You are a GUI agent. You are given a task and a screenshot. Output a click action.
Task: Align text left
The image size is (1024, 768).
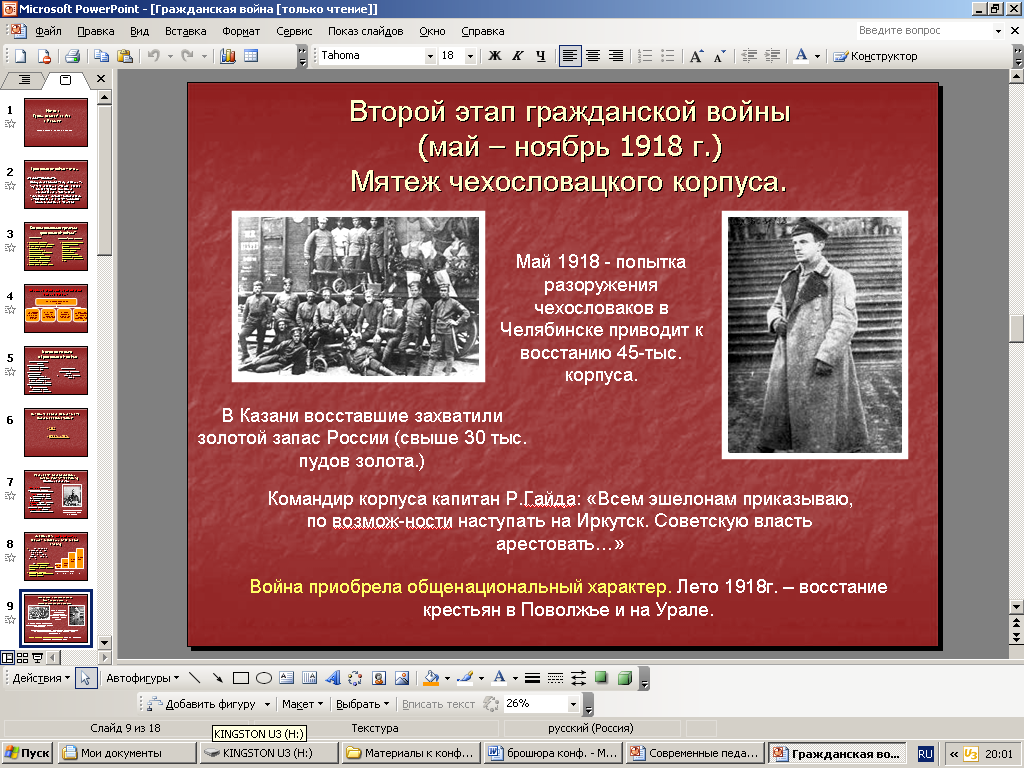tap(569, 56)
